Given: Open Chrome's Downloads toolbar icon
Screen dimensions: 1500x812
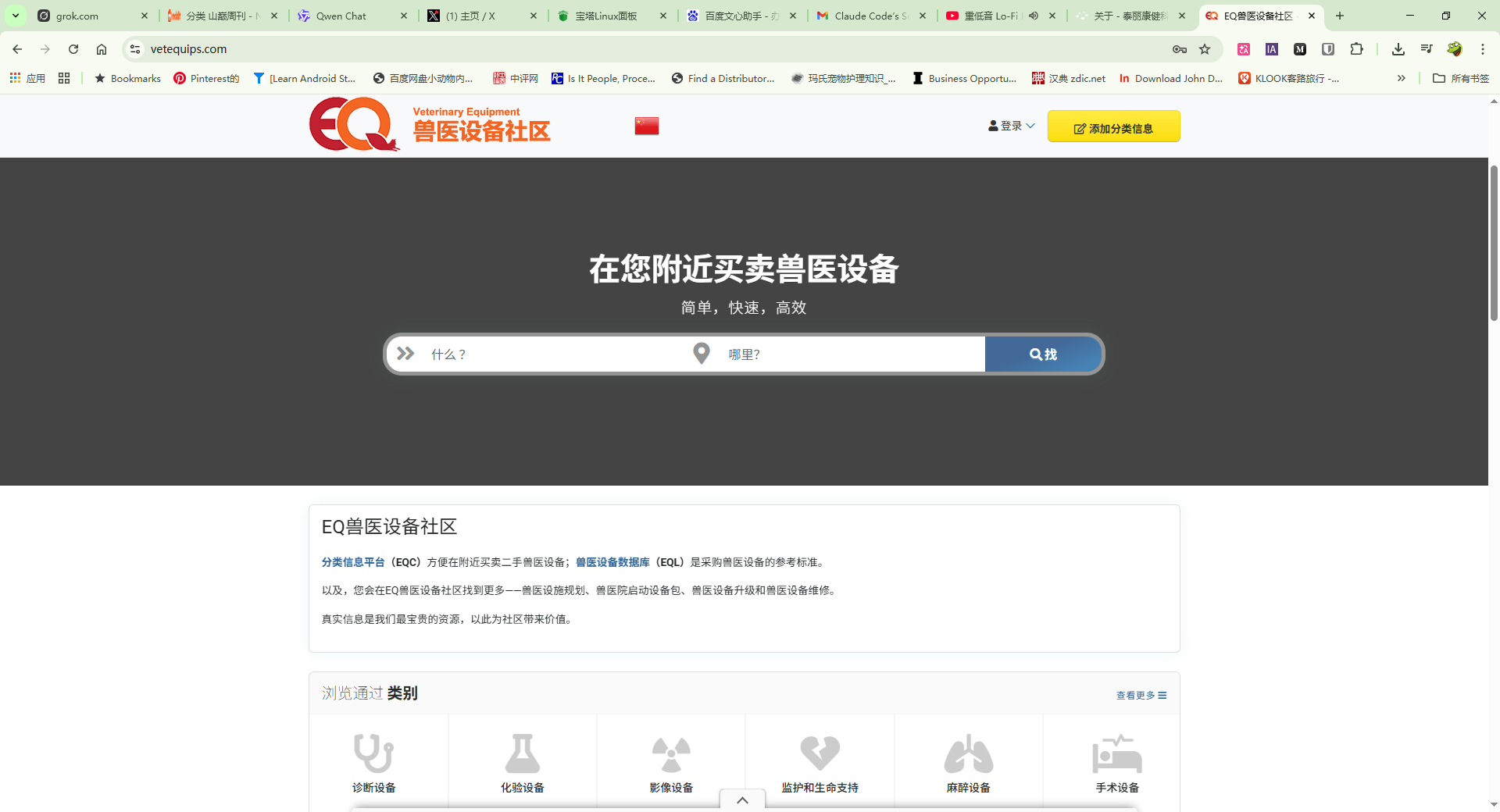Looking at the screenshot, I should pos(1398,48).
